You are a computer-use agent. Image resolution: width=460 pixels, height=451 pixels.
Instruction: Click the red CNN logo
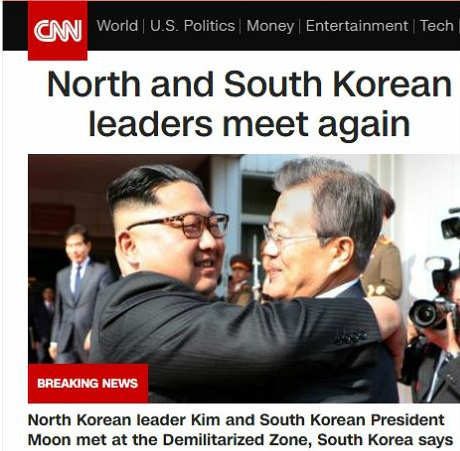58,31
